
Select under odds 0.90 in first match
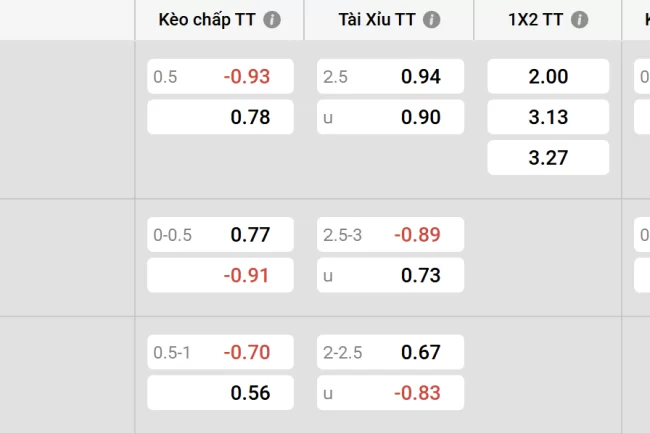pyautogui.click(x=391, y=117)
